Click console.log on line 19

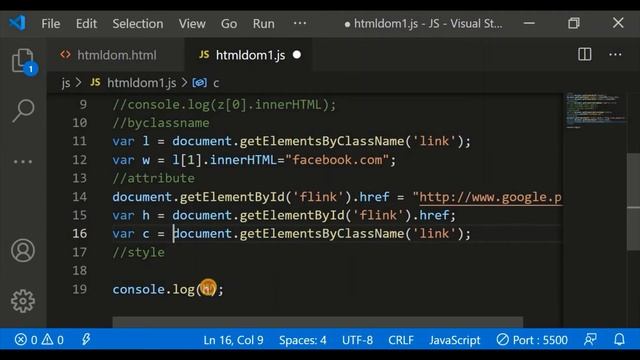point(153,289)
